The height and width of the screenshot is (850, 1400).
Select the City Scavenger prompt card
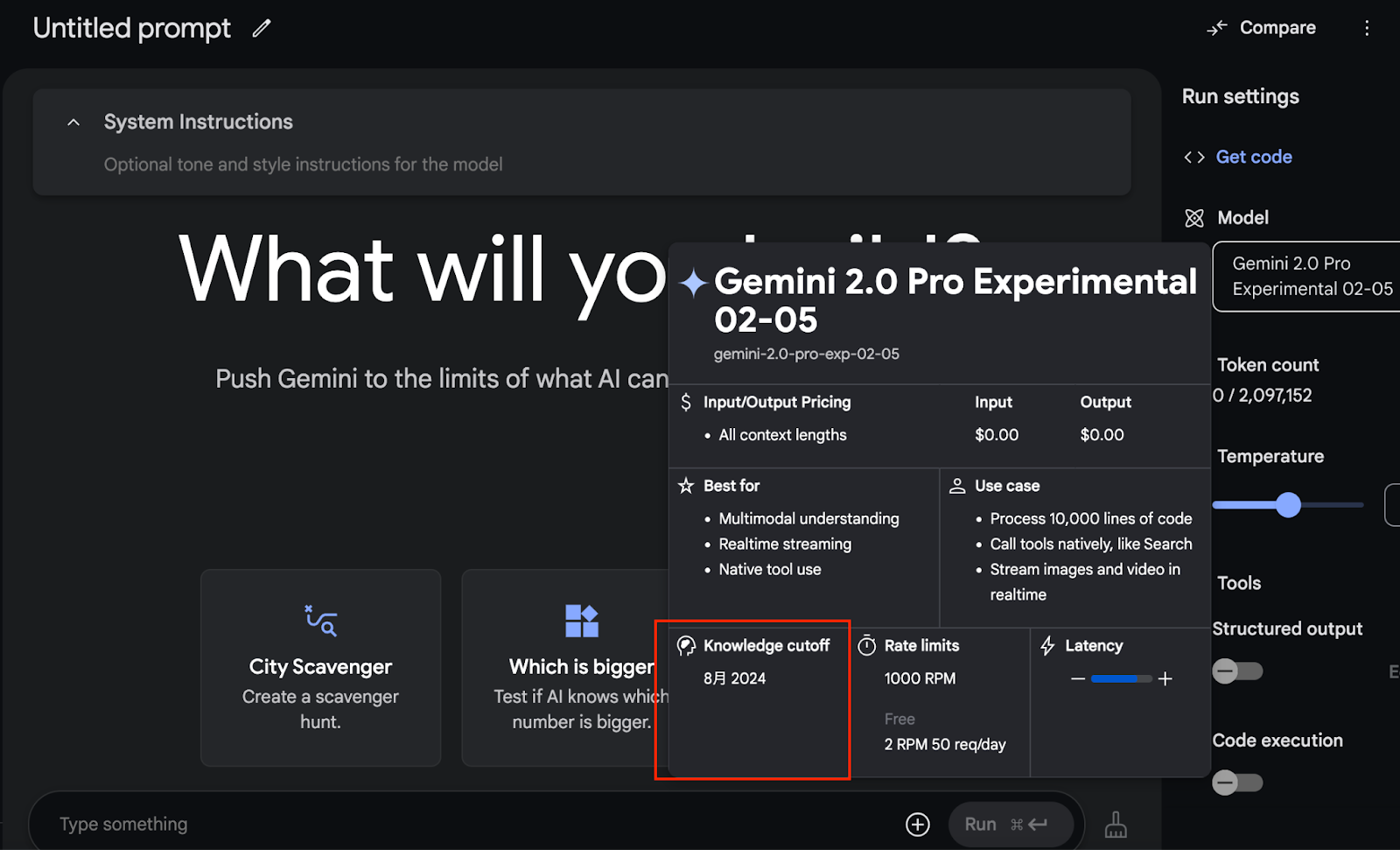tap(320, 667)
